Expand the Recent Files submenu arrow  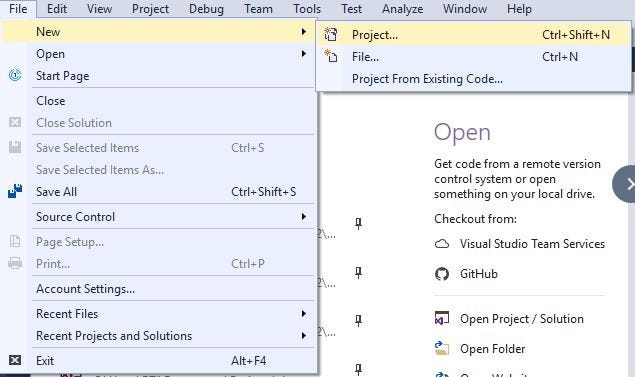[x=304, y=313]
